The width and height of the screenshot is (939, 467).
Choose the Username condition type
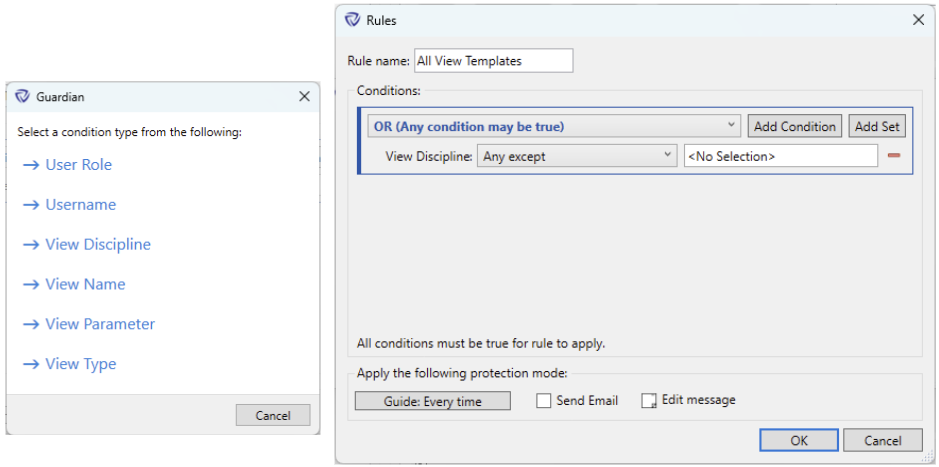81,205
